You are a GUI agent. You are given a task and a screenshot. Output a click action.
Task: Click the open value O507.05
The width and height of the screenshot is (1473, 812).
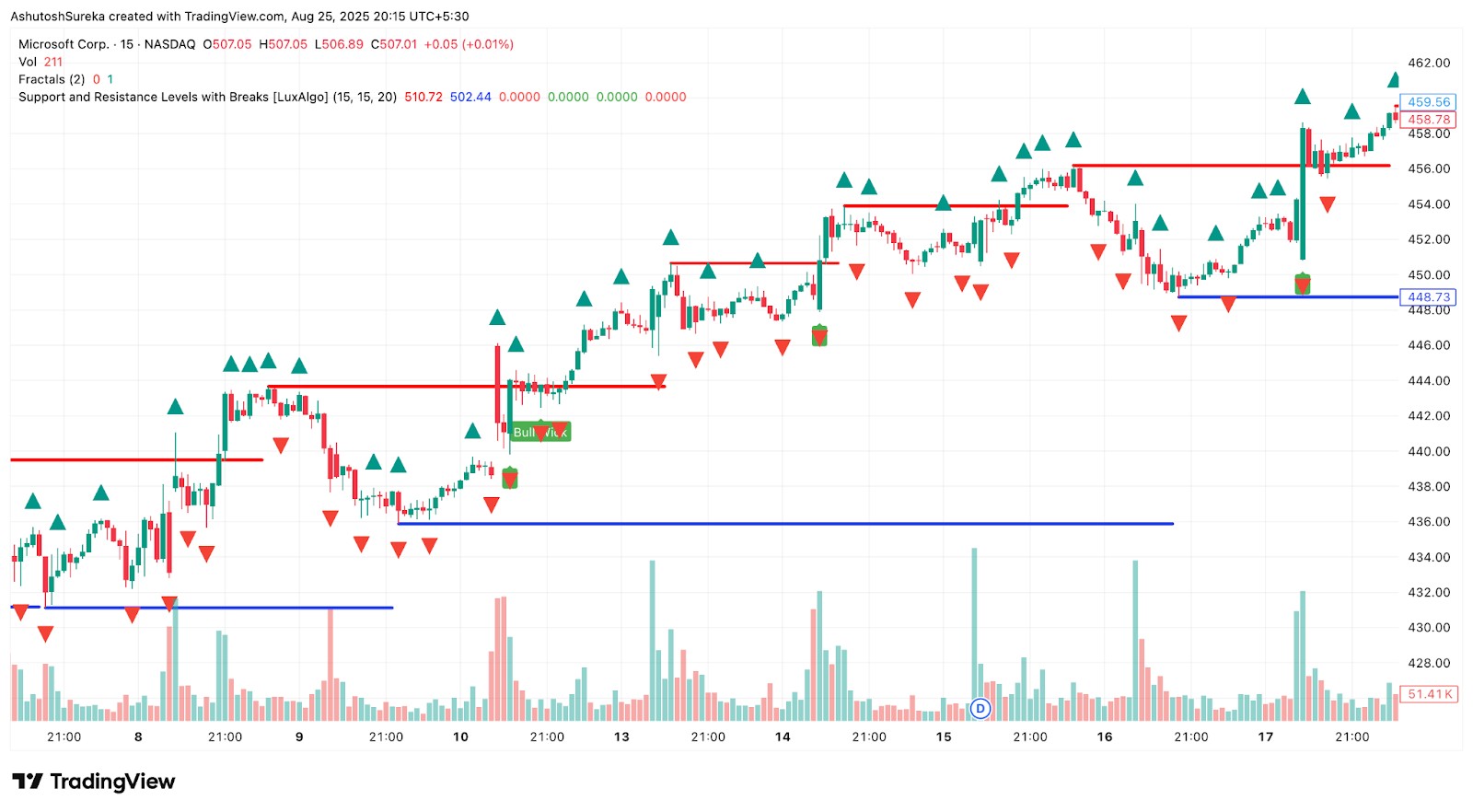(x=227, y=44)
